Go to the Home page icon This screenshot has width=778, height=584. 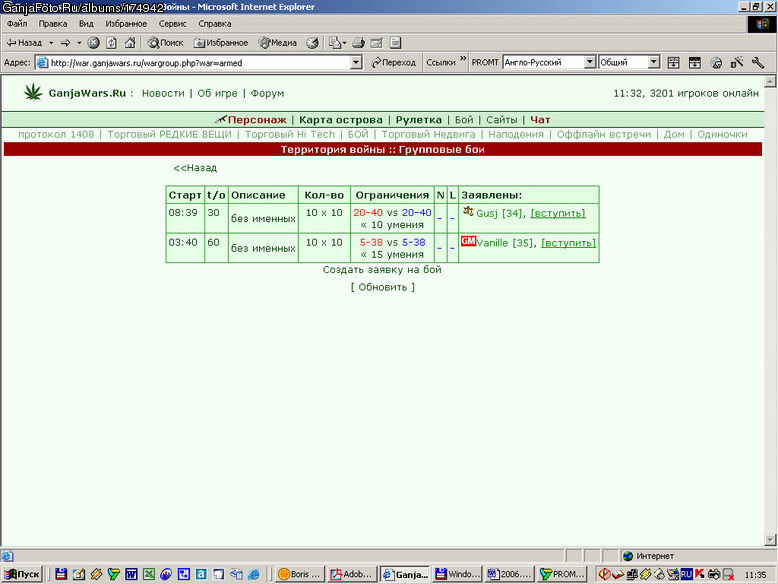click(130, 43)
